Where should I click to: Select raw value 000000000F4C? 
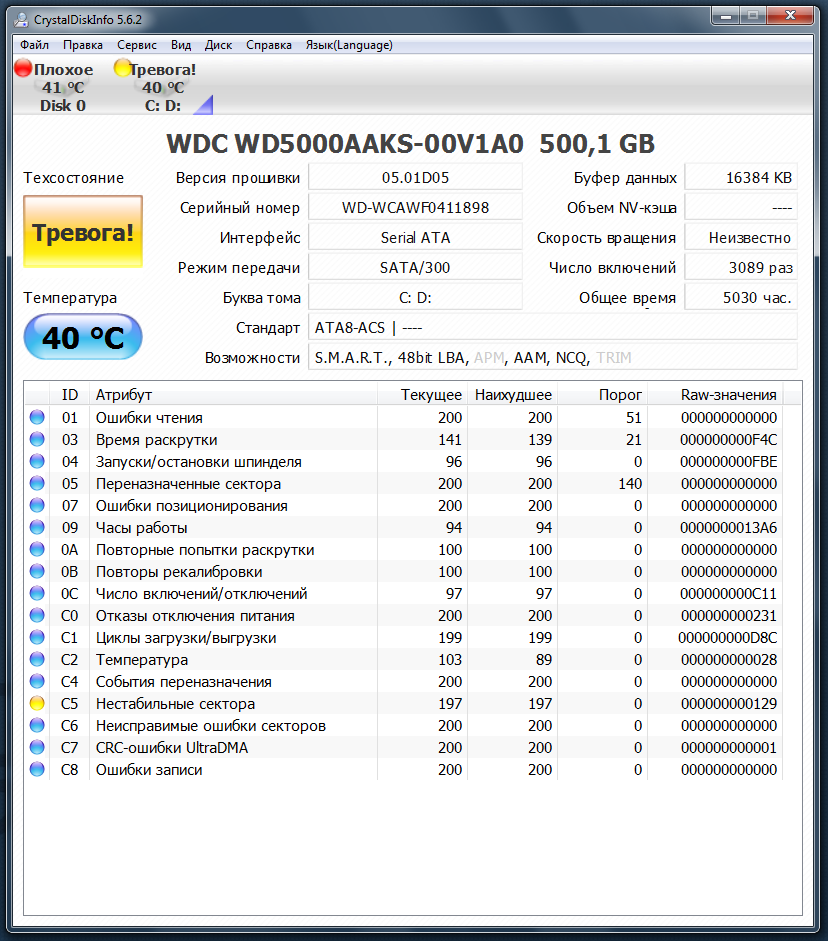pyautogui.click(x=728, y=440)
